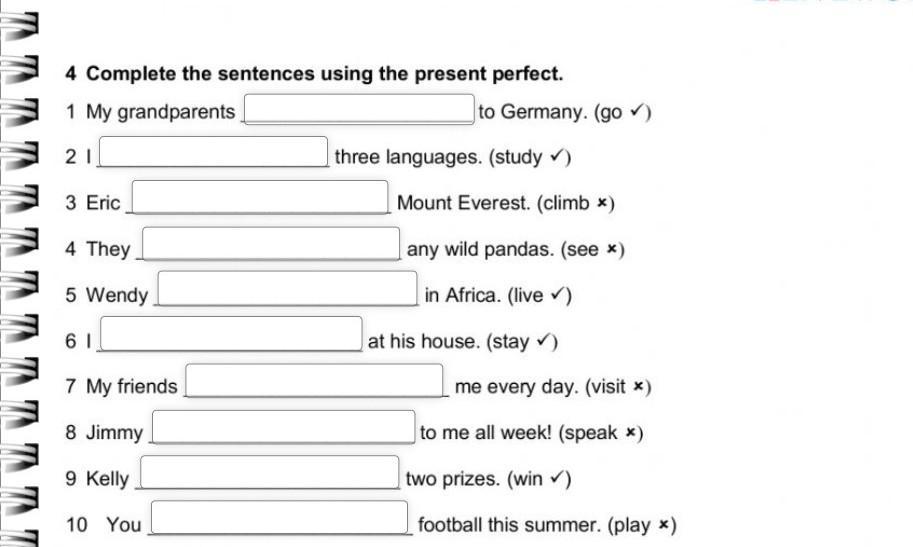Click the answer box after 'My grandparents'
The image size is (913, 547).
point(359,109)
